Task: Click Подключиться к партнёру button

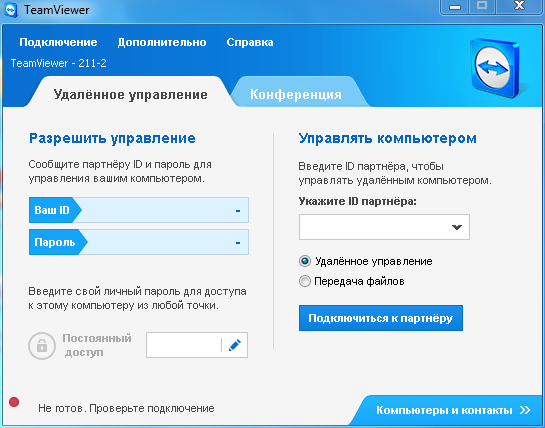Action: tap(381, 318)
